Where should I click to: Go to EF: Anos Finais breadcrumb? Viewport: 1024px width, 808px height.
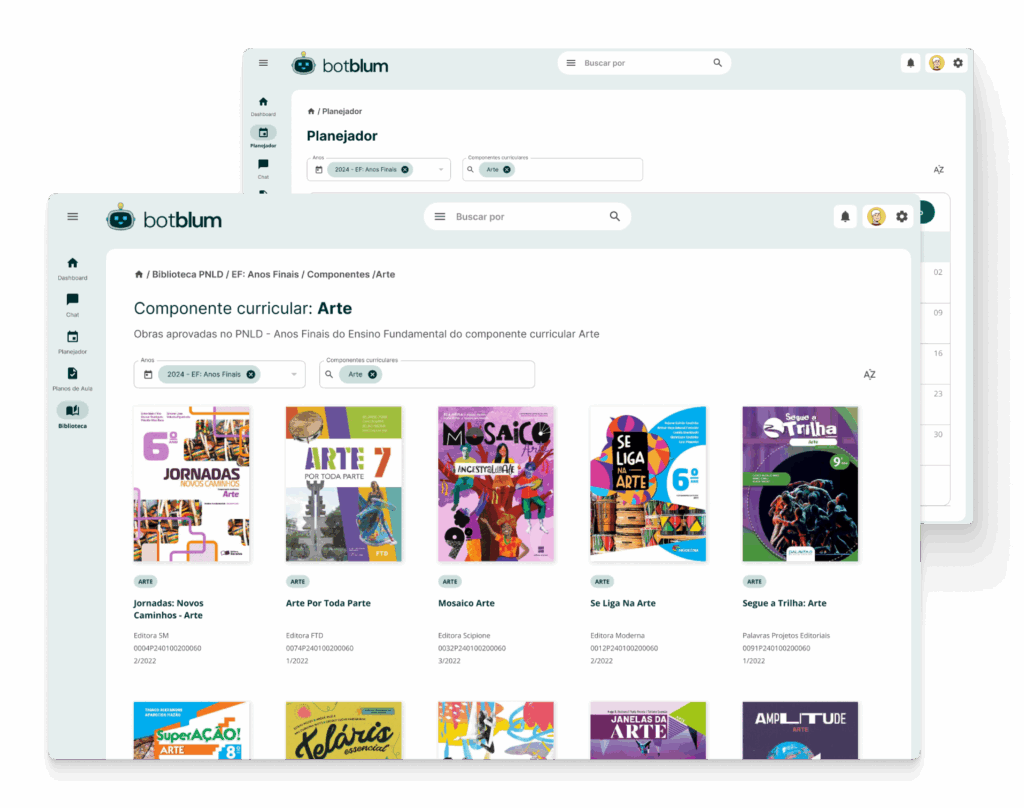coord(265,274)
